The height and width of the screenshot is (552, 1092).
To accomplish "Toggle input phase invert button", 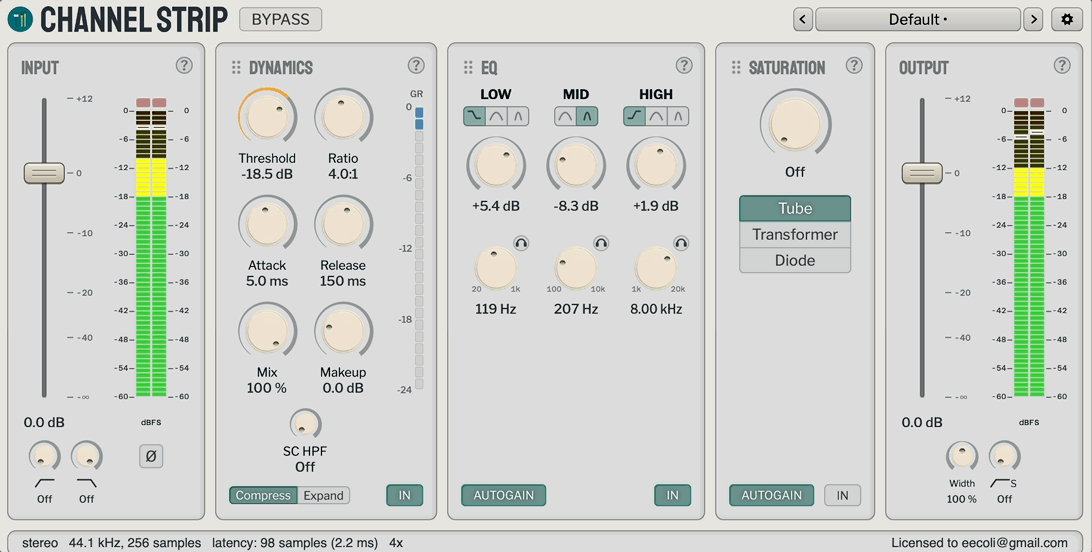I will tap(150, 456).
